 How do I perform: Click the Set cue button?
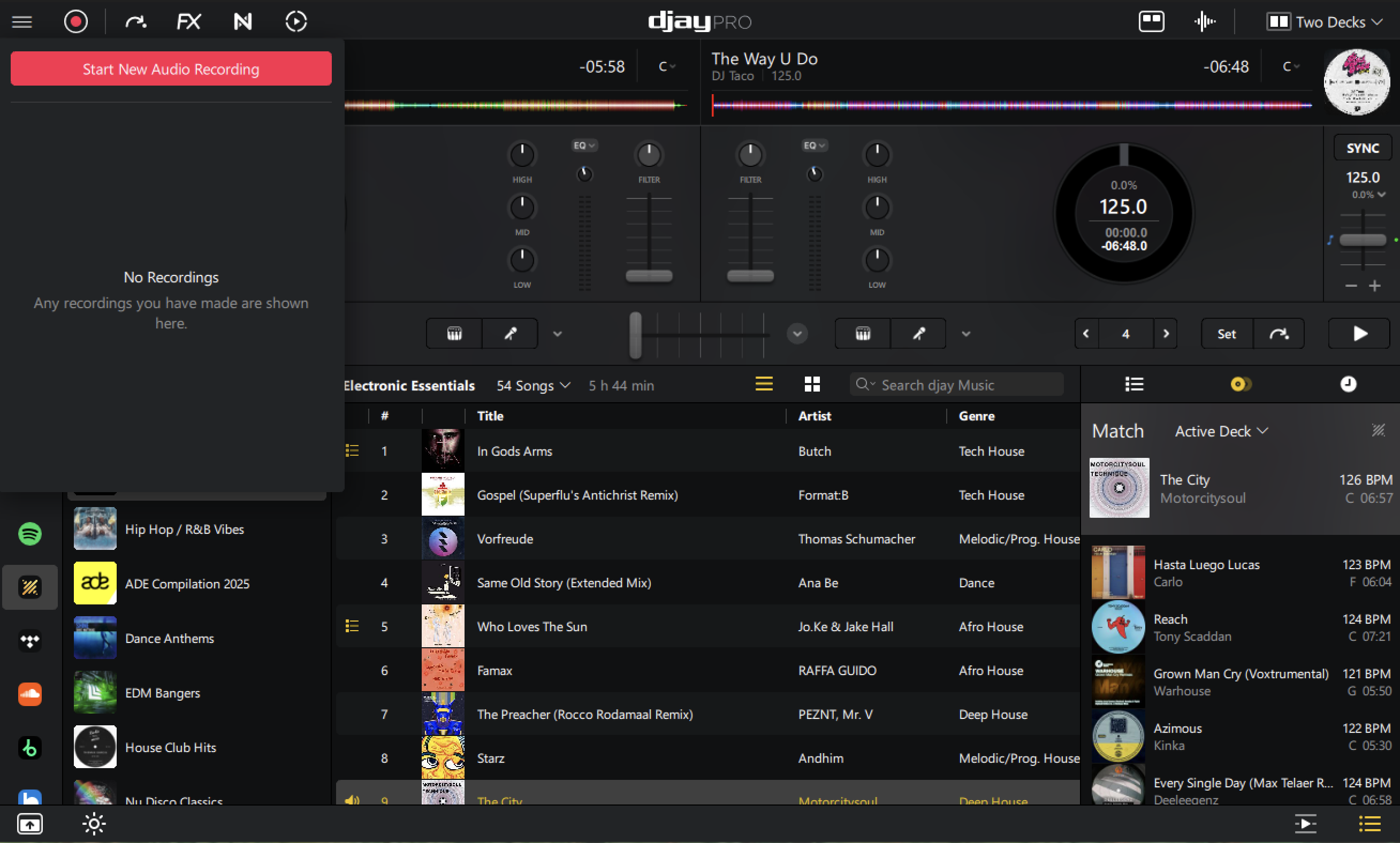click(x=1226, y=334)
